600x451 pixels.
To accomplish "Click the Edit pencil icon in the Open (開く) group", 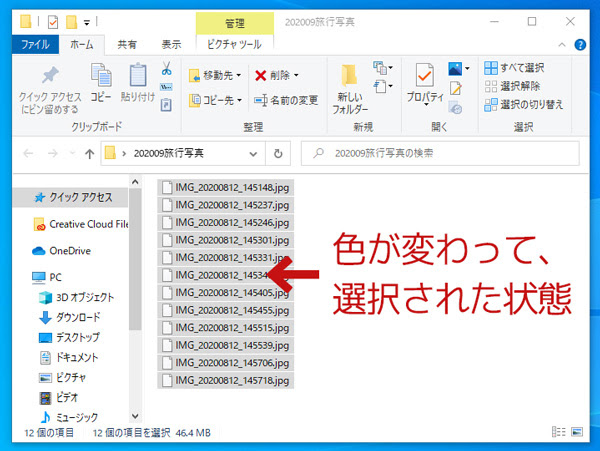I will click(455, 88).
